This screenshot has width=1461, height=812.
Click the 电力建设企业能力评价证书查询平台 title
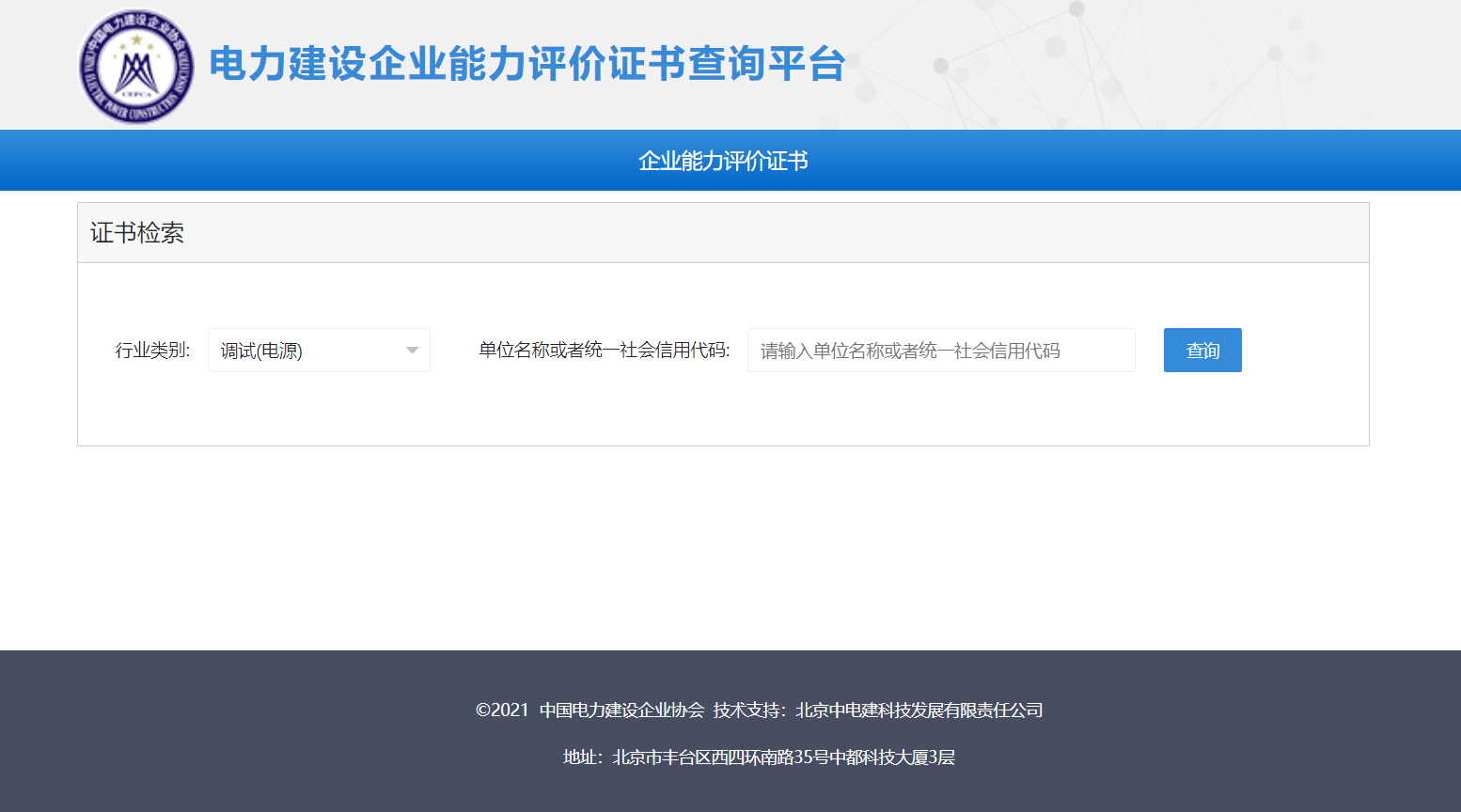click(526, 64)
